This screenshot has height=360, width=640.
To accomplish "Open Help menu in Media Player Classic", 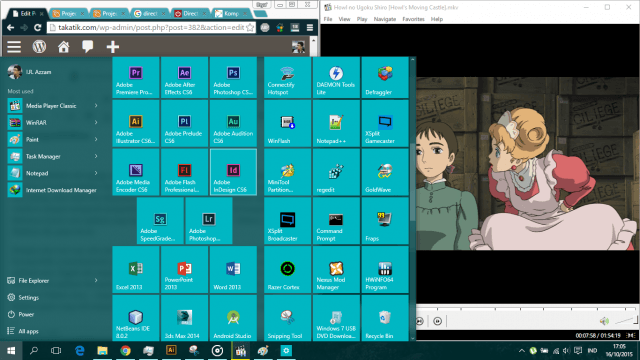I will [x=437, y=19].
